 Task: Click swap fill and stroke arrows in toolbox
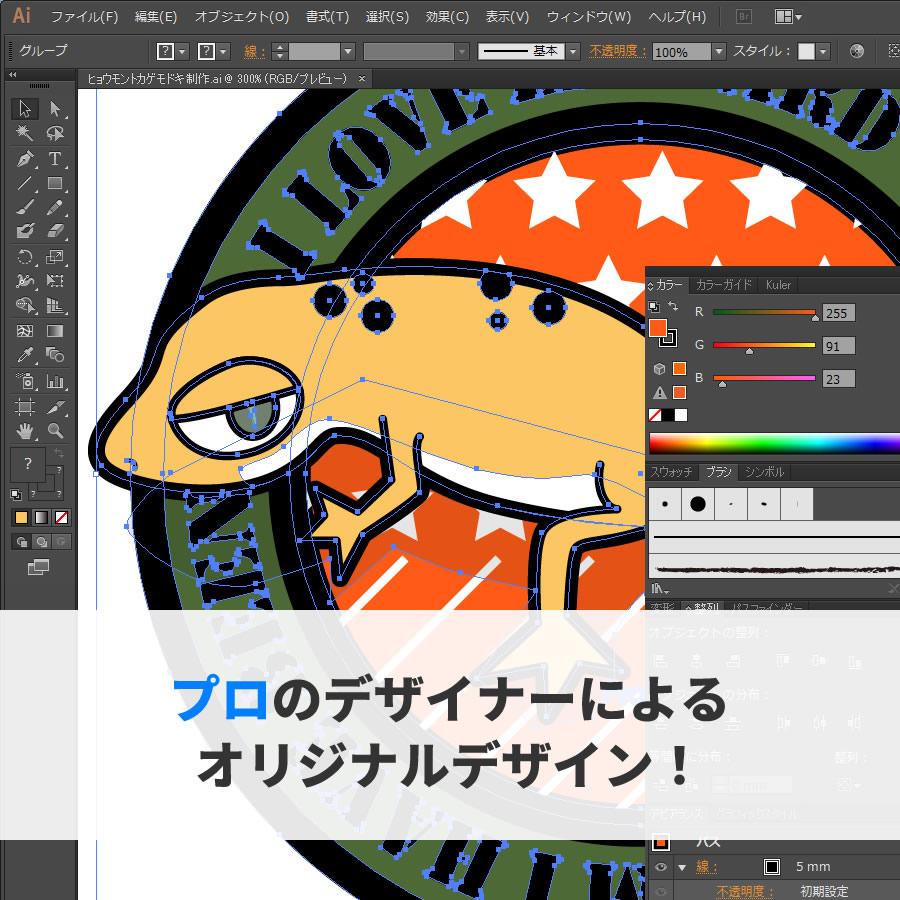pyautogui.click(x=59, y=453)
